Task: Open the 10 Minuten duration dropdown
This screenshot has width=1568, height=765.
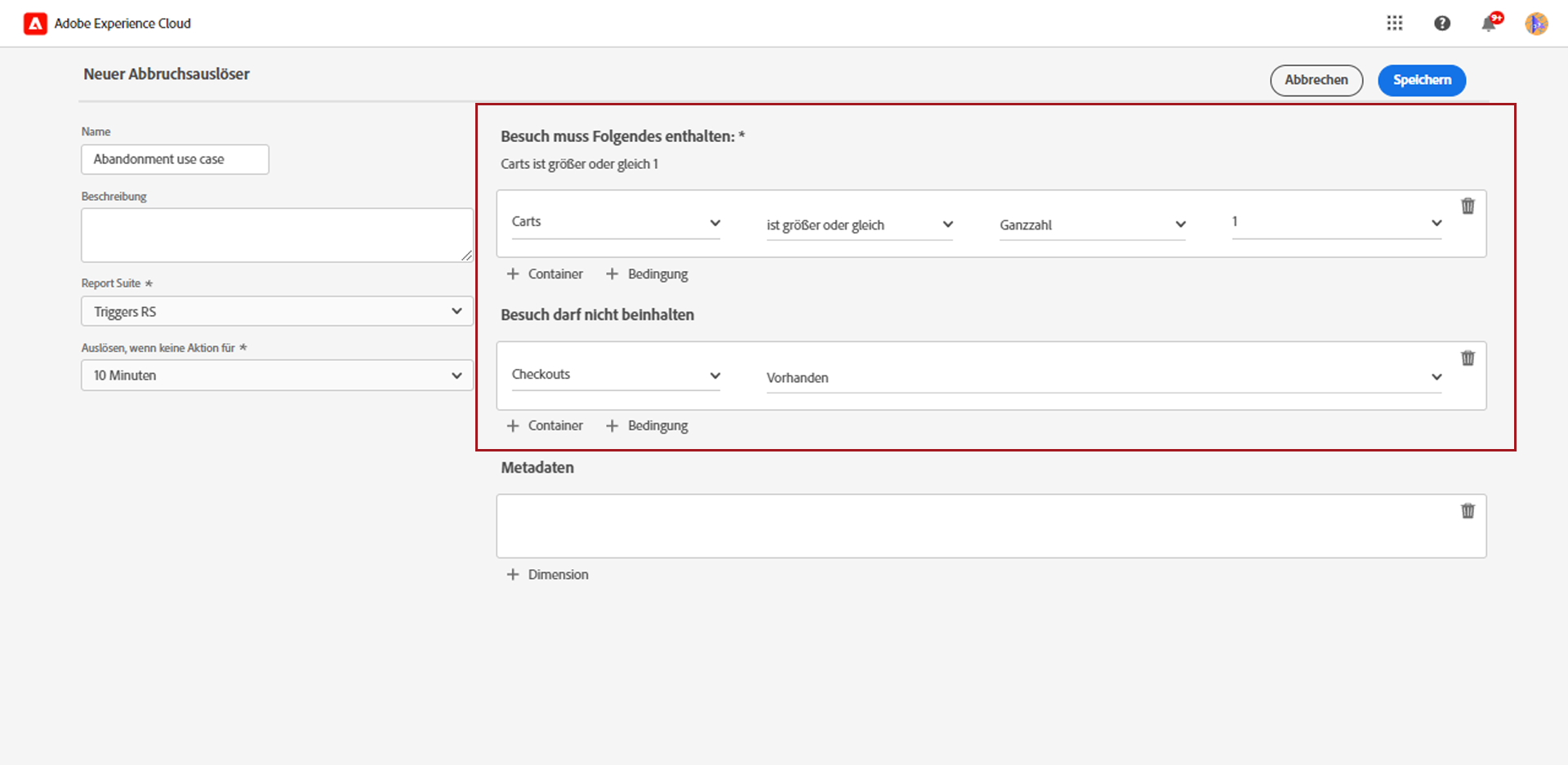Action: (277, 376)
